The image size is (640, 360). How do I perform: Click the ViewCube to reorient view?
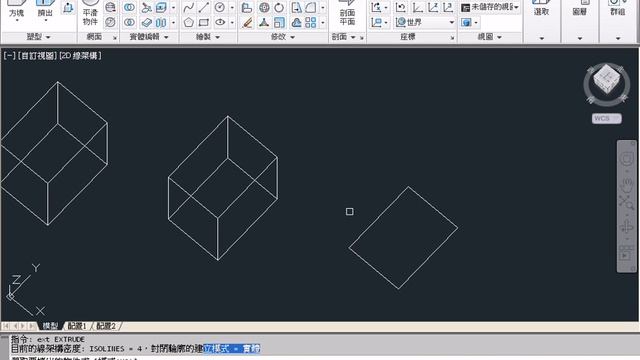click(x=606, y=79)
